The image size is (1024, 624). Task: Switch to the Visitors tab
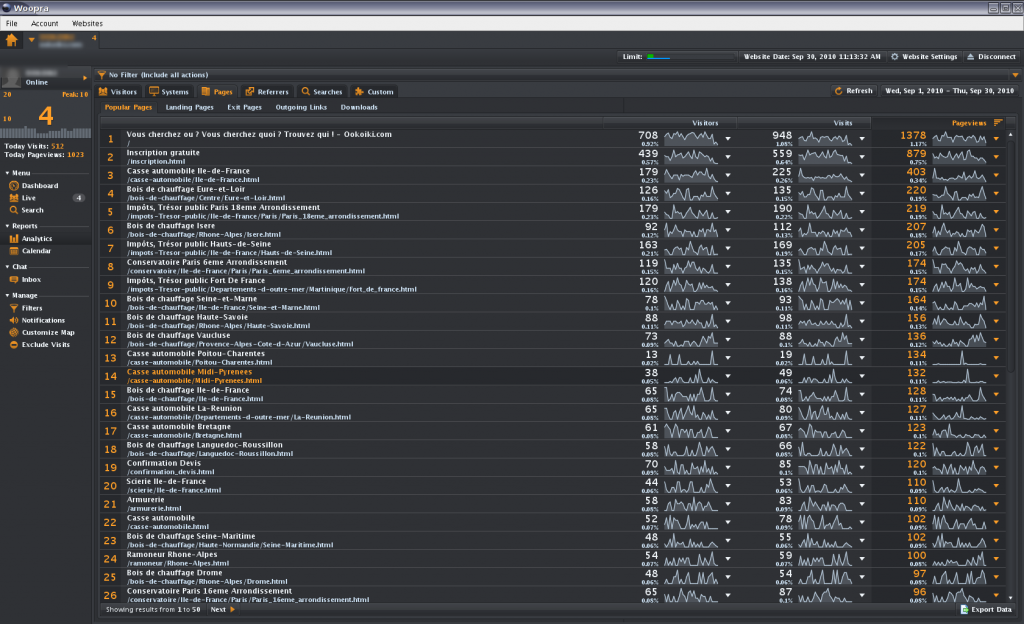[x=118, y=91]
